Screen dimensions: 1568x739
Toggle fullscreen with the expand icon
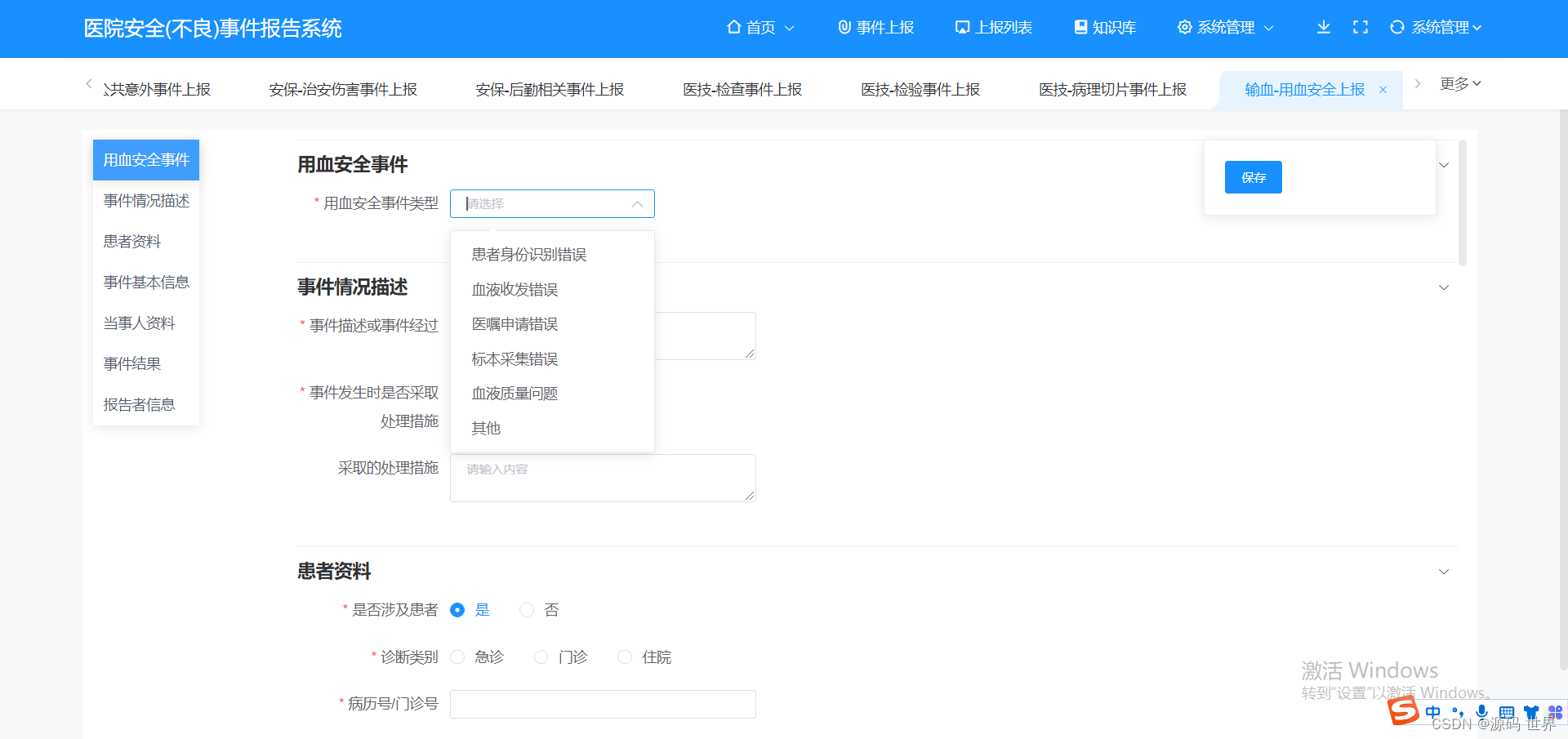point(1361,27)
